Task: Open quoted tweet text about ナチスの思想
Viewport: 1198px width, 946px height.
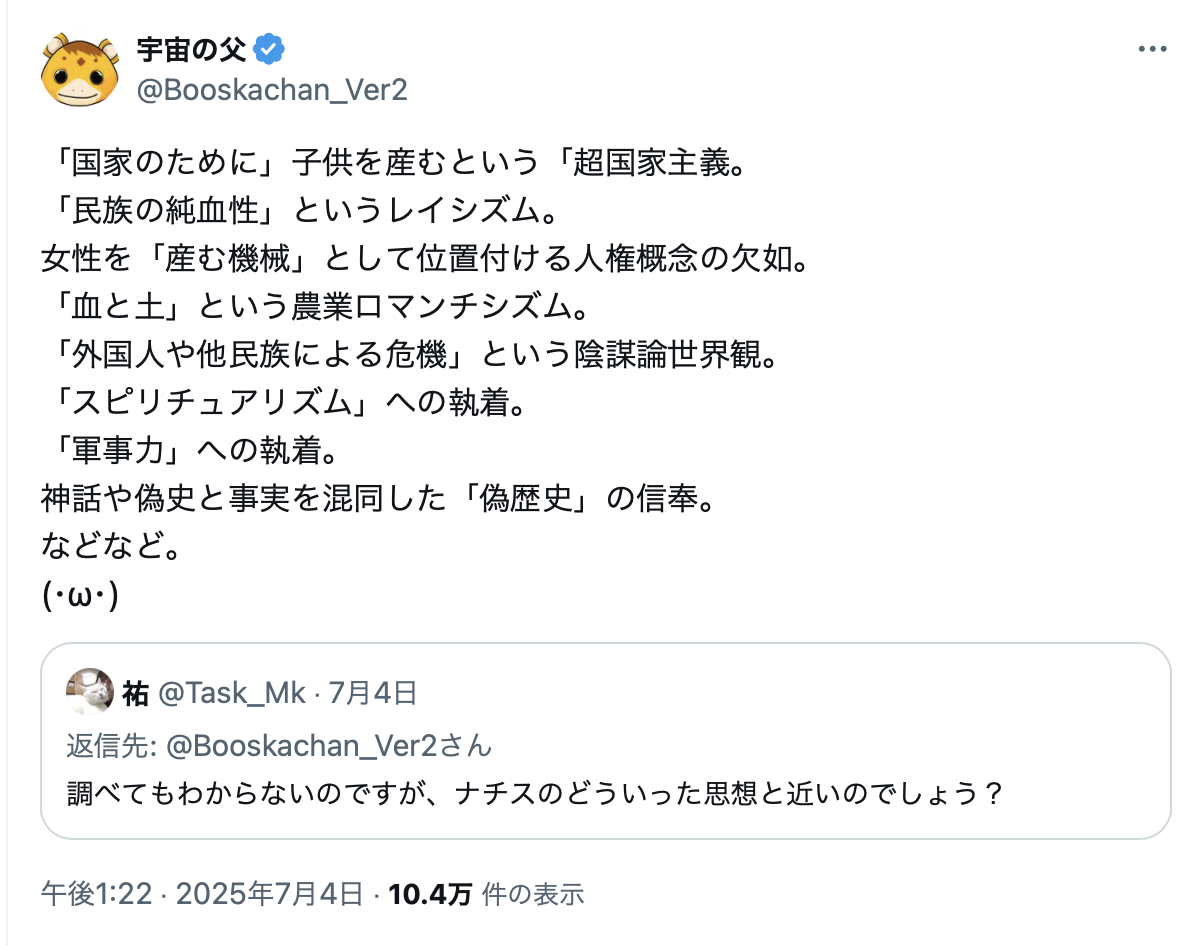Action: pos(535,793)
